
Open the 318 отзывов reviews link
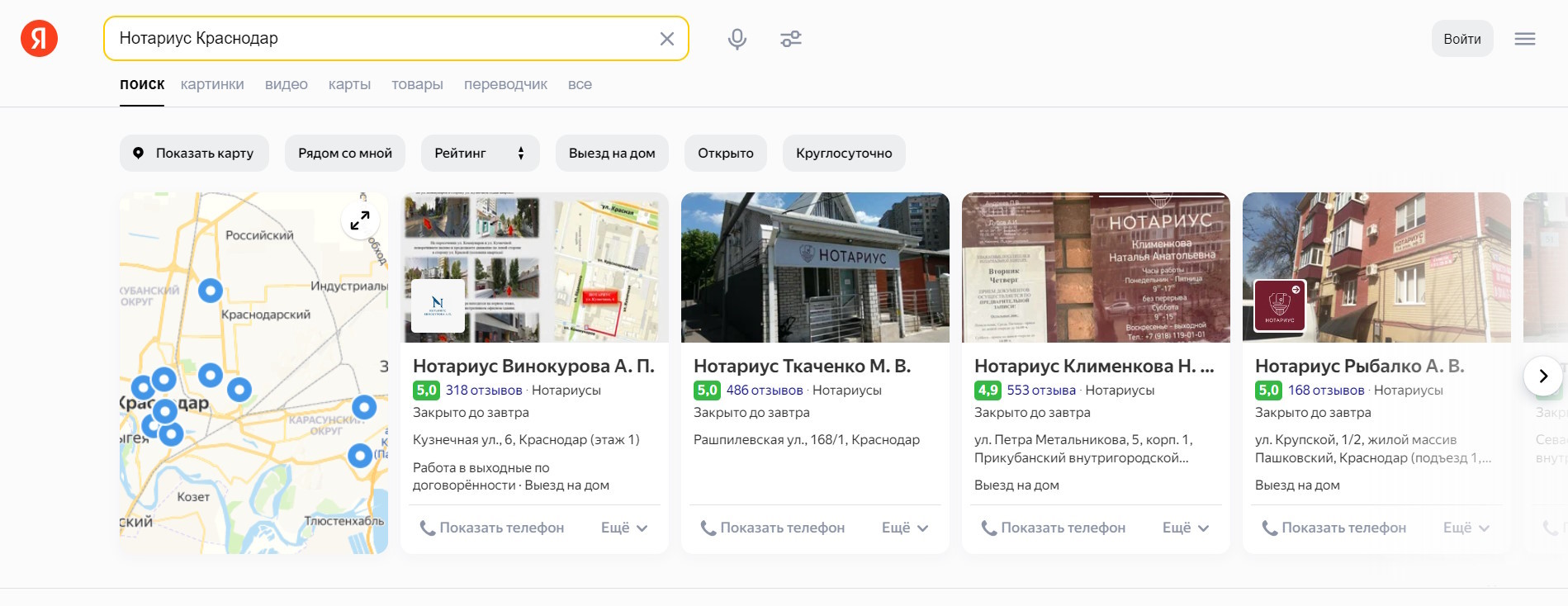[x=484, y=391]
